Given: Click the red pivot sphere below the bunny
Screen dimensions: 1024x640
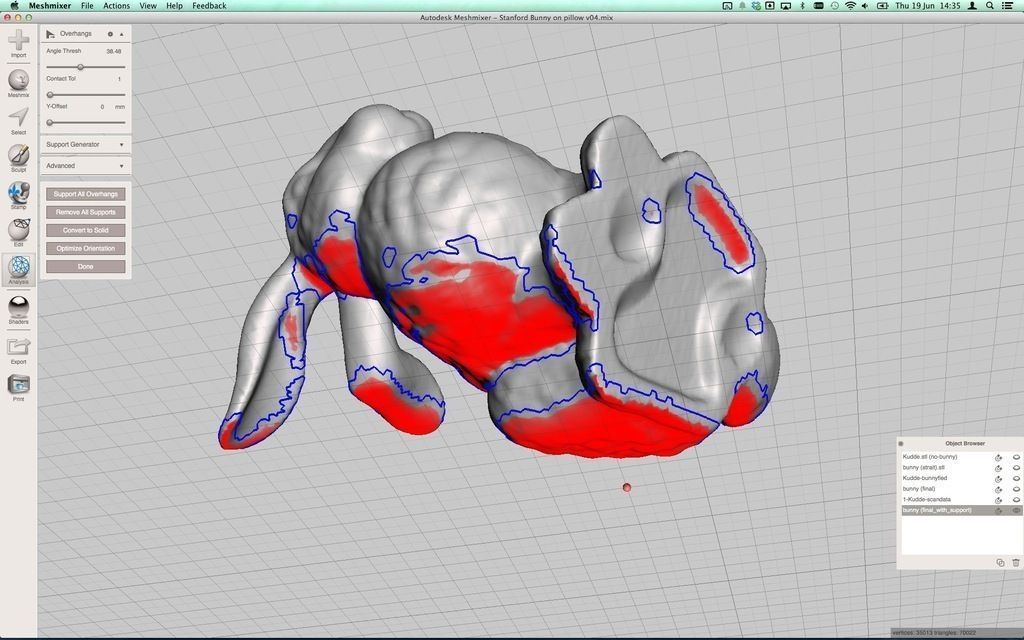Looking at the screenshot, I should tap(627, 487).
